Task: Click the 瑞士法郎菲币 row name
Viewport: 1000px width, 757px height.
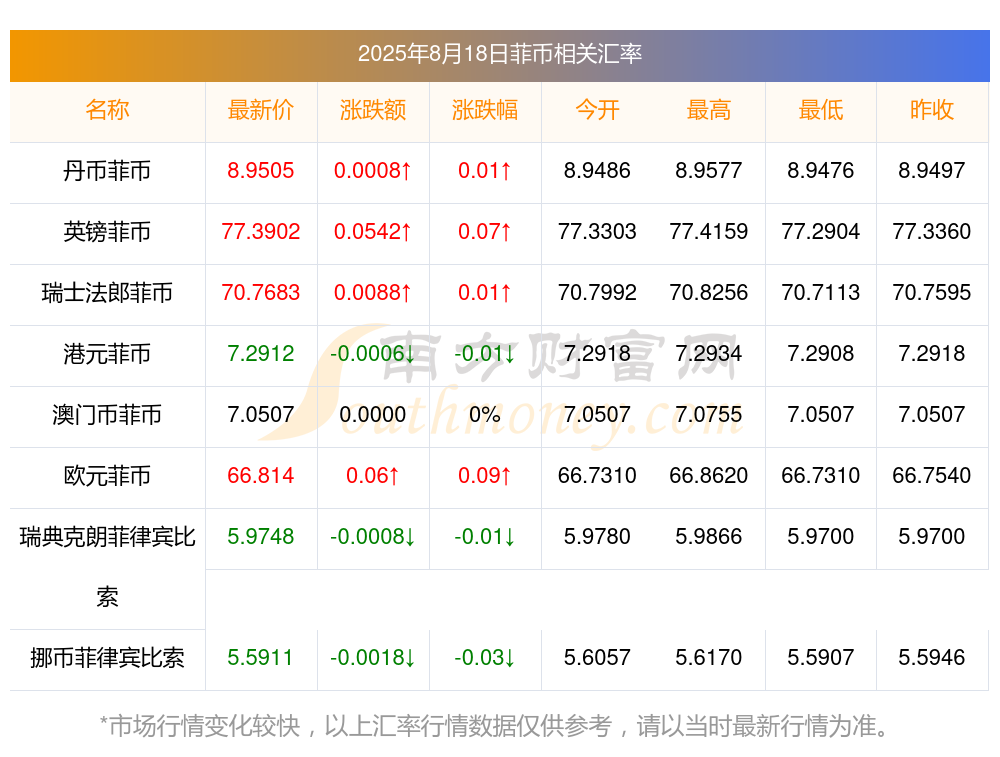Action: [x=107, y=293]
